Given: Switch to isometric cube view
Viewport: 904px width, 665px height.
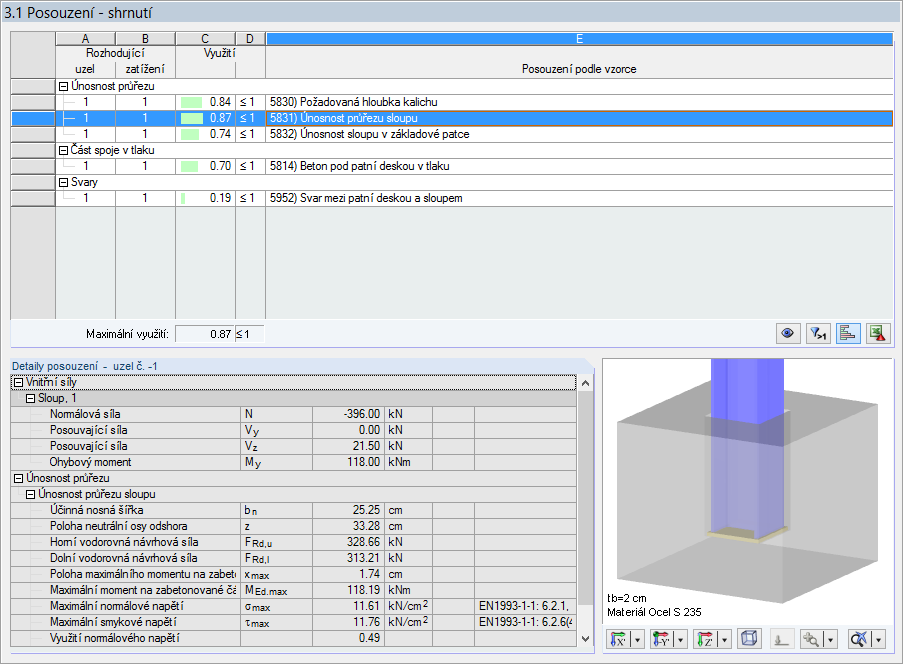Looking at the screenshot, I should [748, 638].
